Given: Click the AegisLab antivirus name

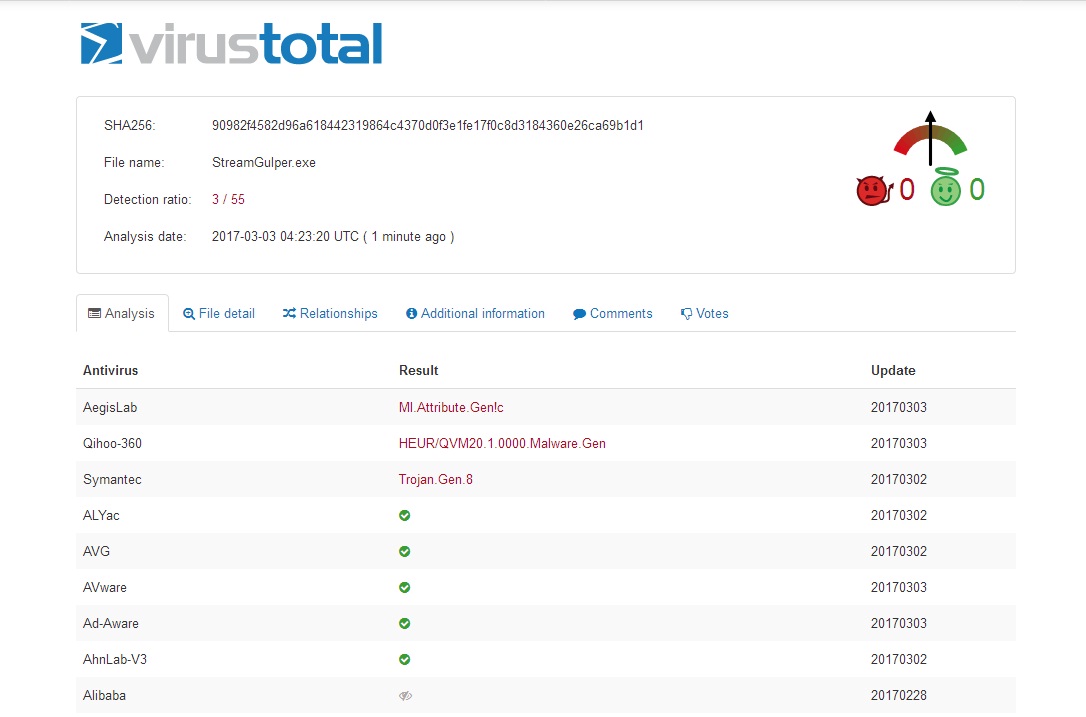Looking at the screenshot, I should (110, 407).
